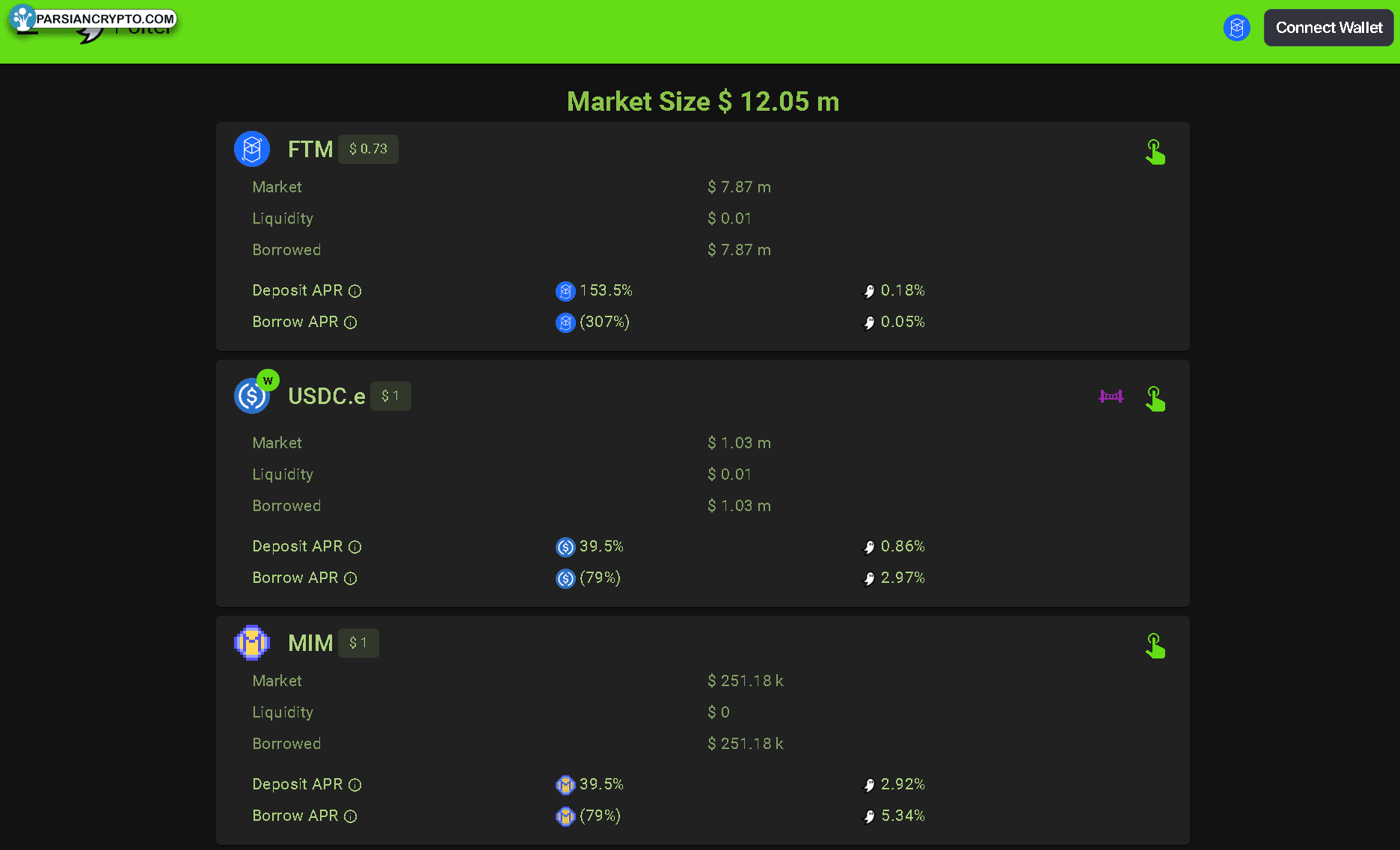Click USDC.e Deposit APR info icon
This screenshot has width=1400, height=850.
[355, 547]
